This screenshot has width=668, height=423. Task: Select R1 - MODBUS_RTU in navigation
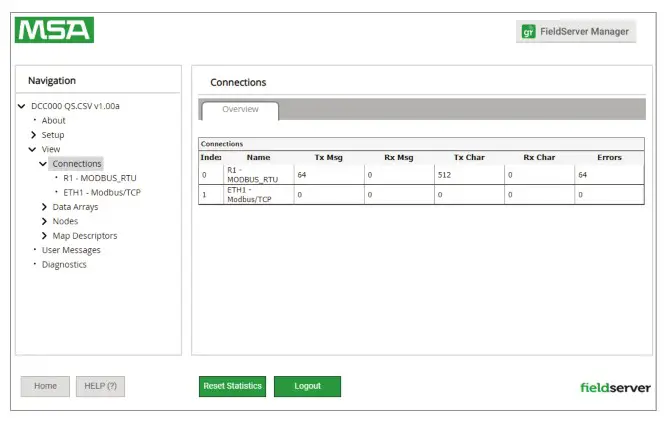pyautogui.click(x=99, y=178)
